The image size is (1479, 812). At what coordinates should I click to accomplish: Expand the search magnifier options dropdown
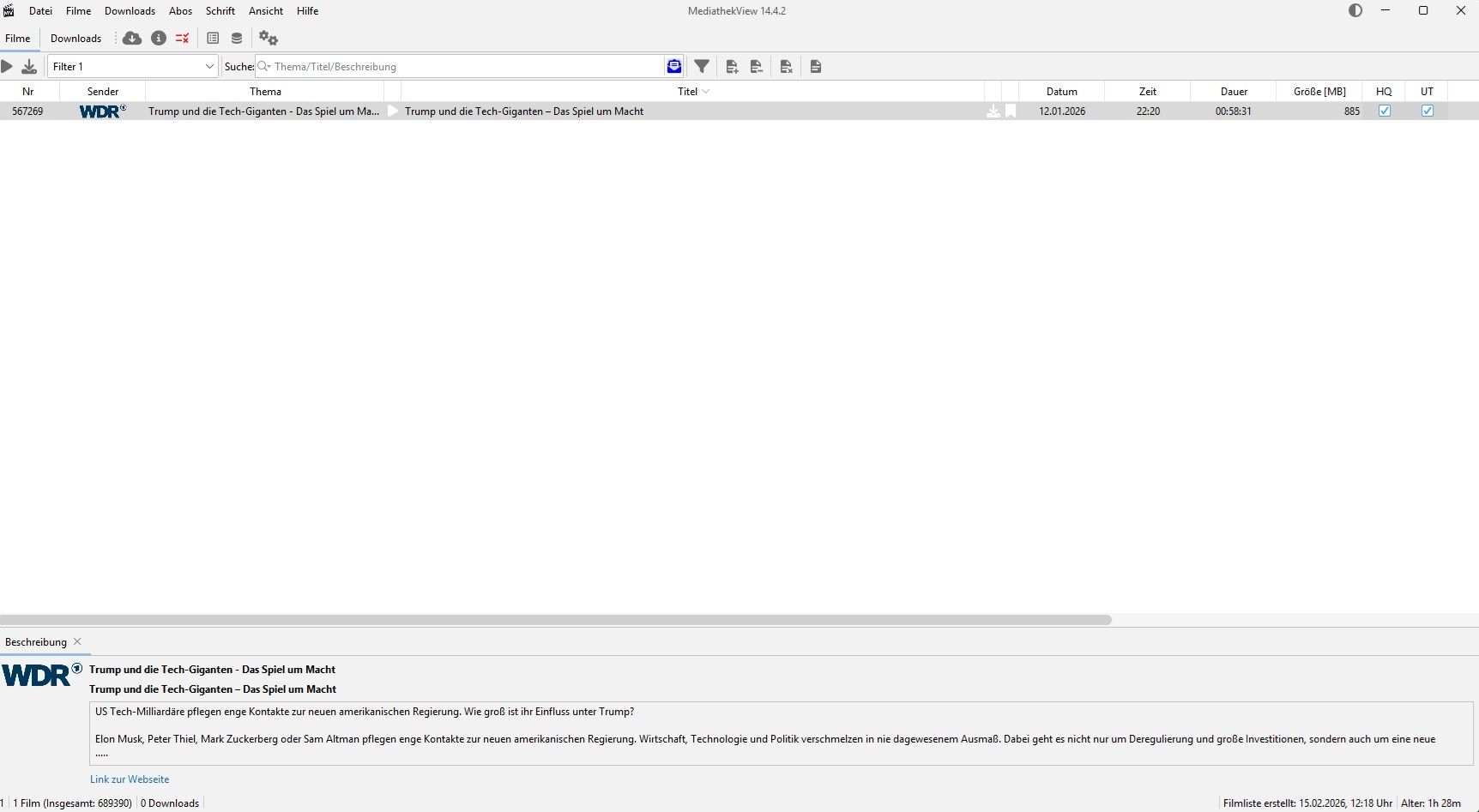[x=264, y=66]
